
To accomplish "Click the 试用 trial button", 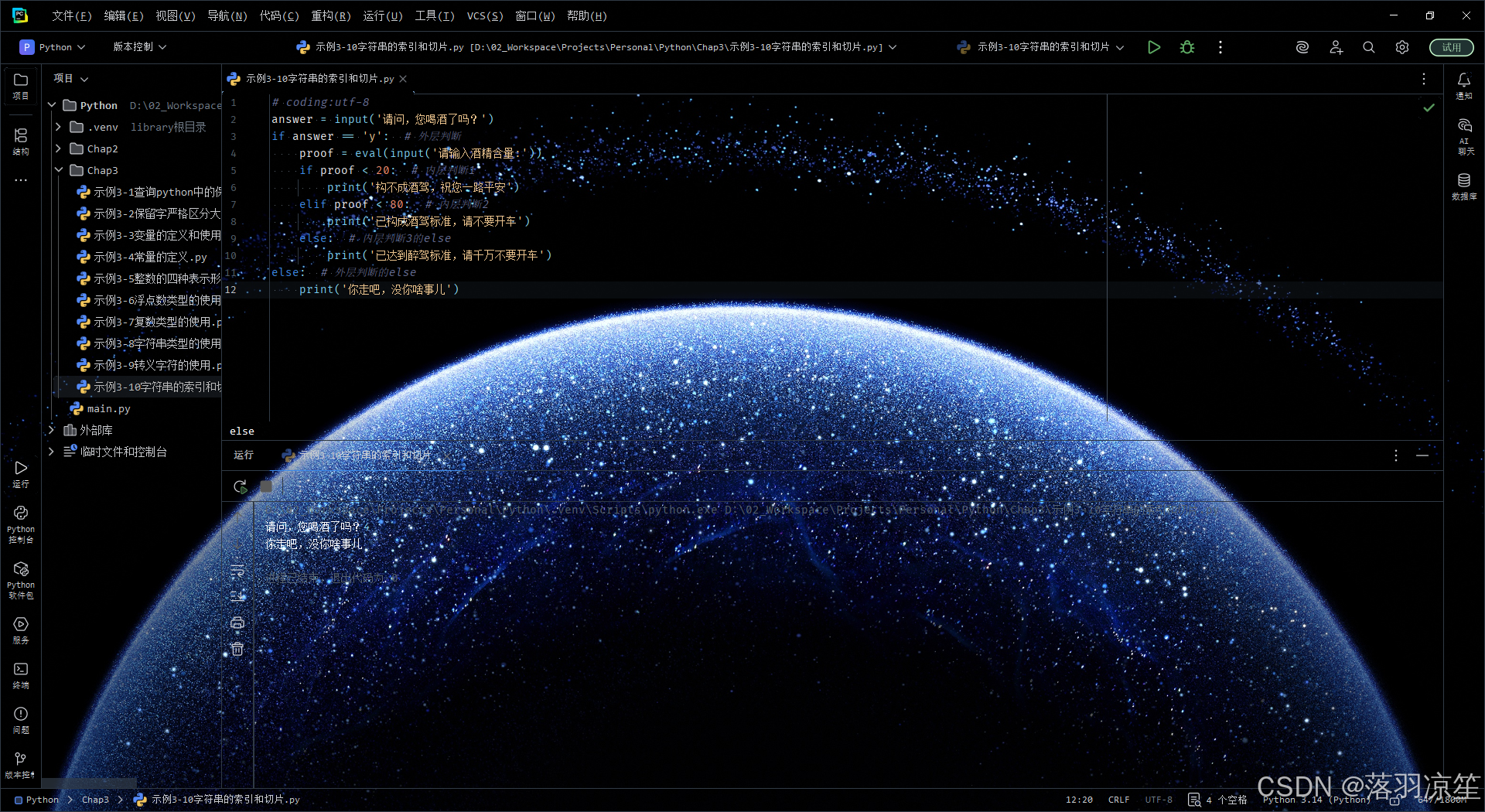I will [x=1452, y=47].
